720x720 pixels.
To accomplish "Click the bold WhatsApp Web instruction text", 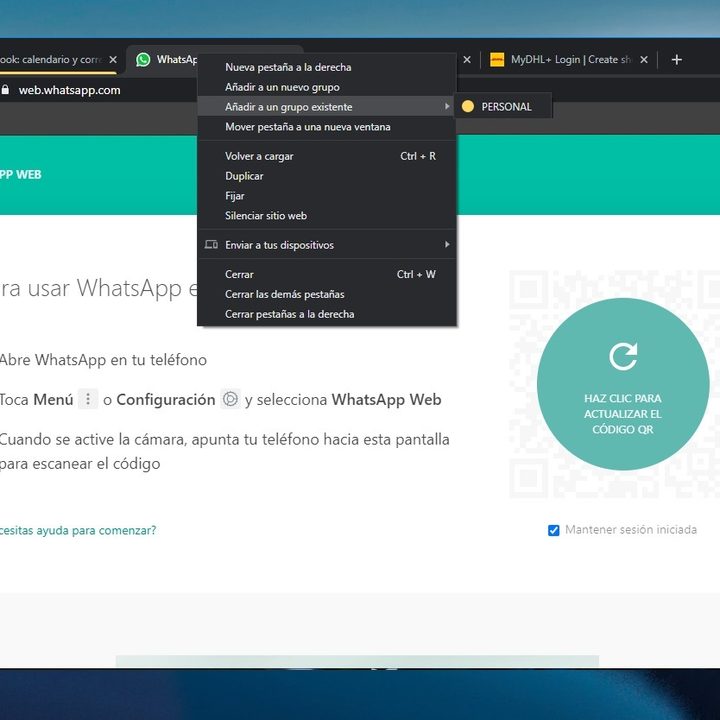I will click(x=386, y=399).
